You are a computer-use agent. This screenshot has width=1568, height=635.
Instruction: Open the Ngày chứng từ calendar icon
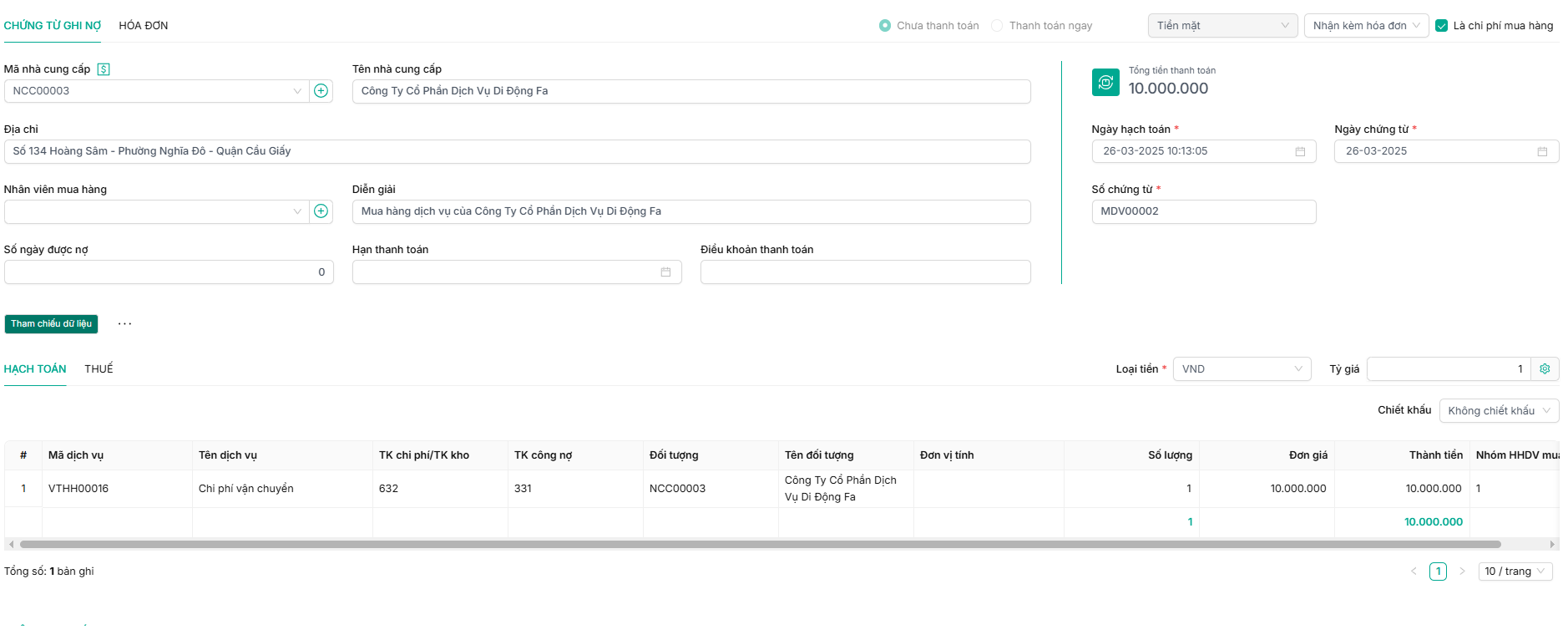1542,151
